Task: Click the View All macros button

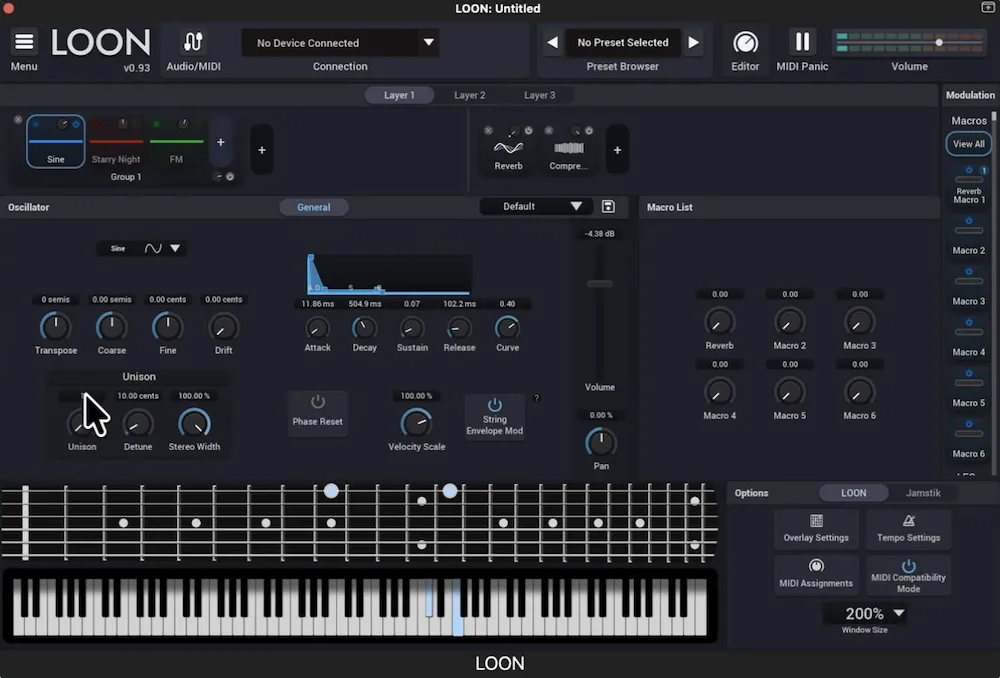Action: point(968,144)
